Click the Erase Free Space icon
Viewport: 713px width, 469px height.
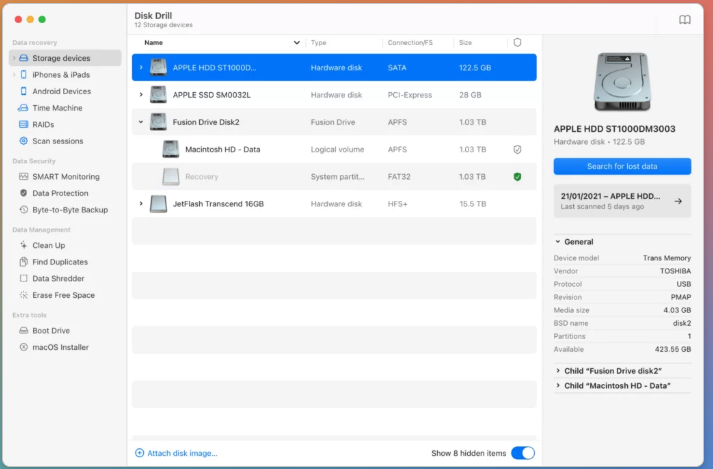pyautogui.click(x=24, y=295)
